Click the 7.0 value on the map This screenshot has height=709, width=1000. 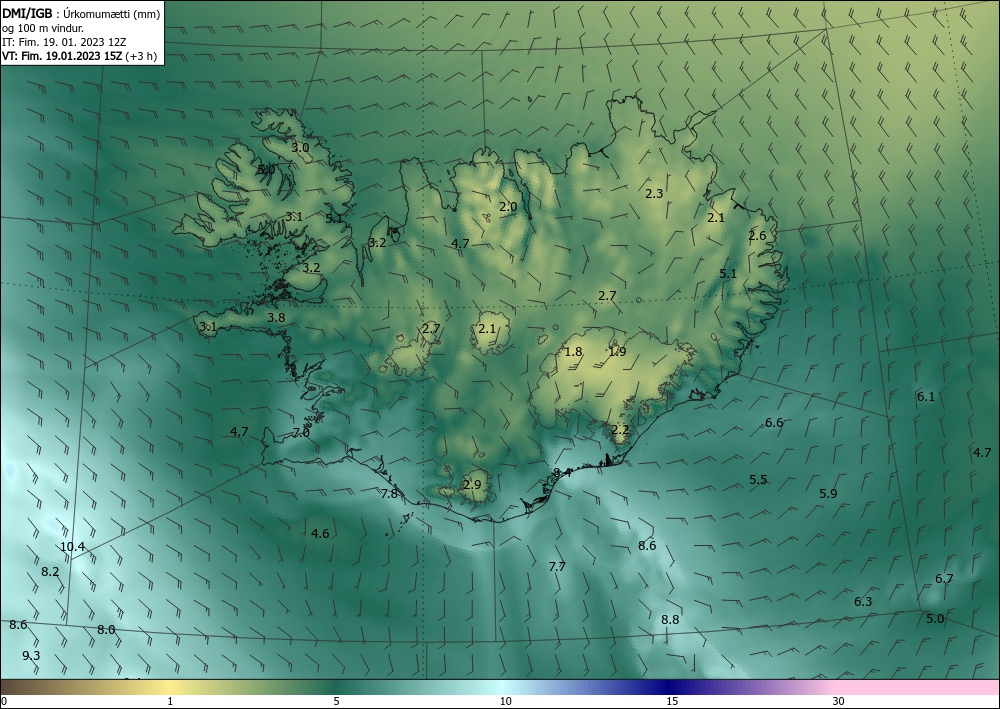coord(301,433)
